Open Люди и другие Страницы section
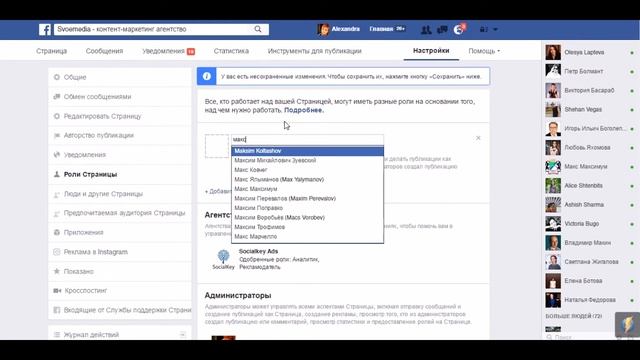 tap(120, 194)
